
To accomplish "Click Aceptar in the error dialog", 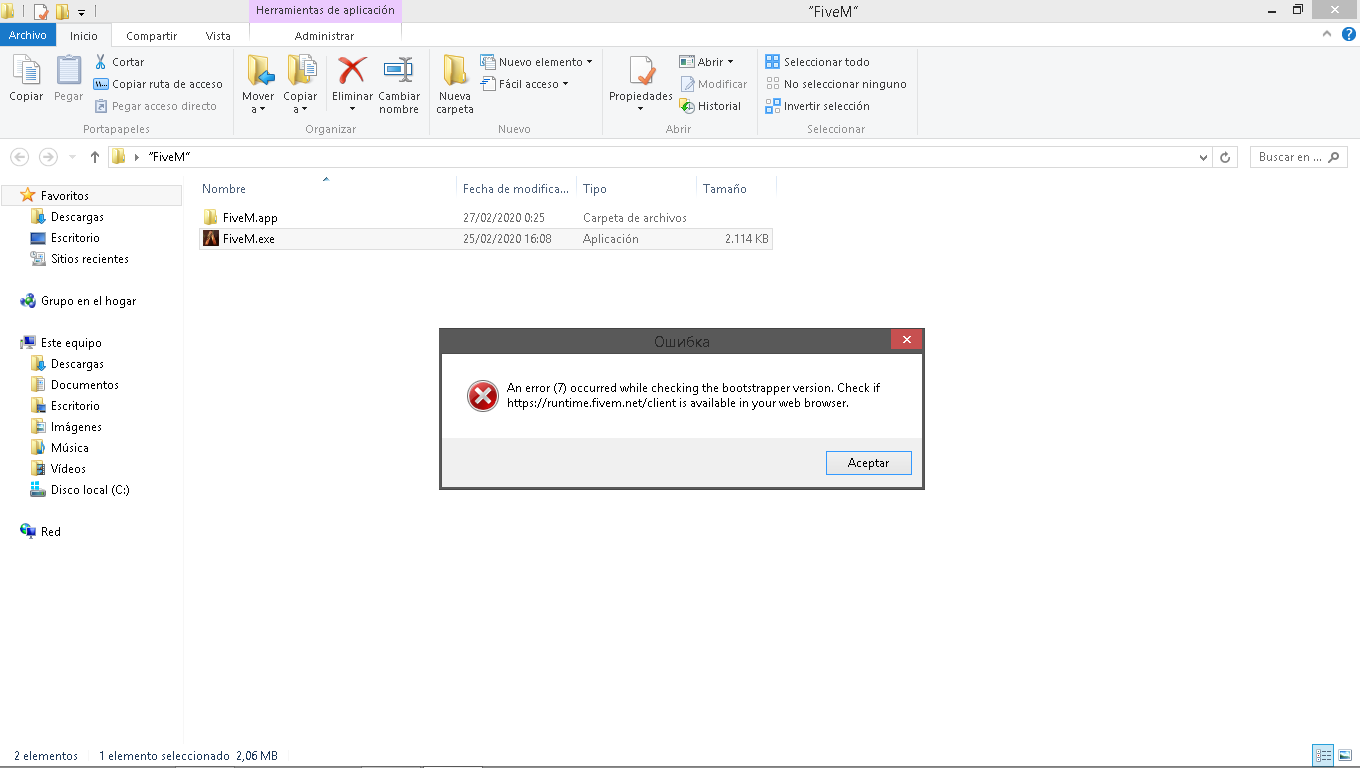I will pos(867,462).
